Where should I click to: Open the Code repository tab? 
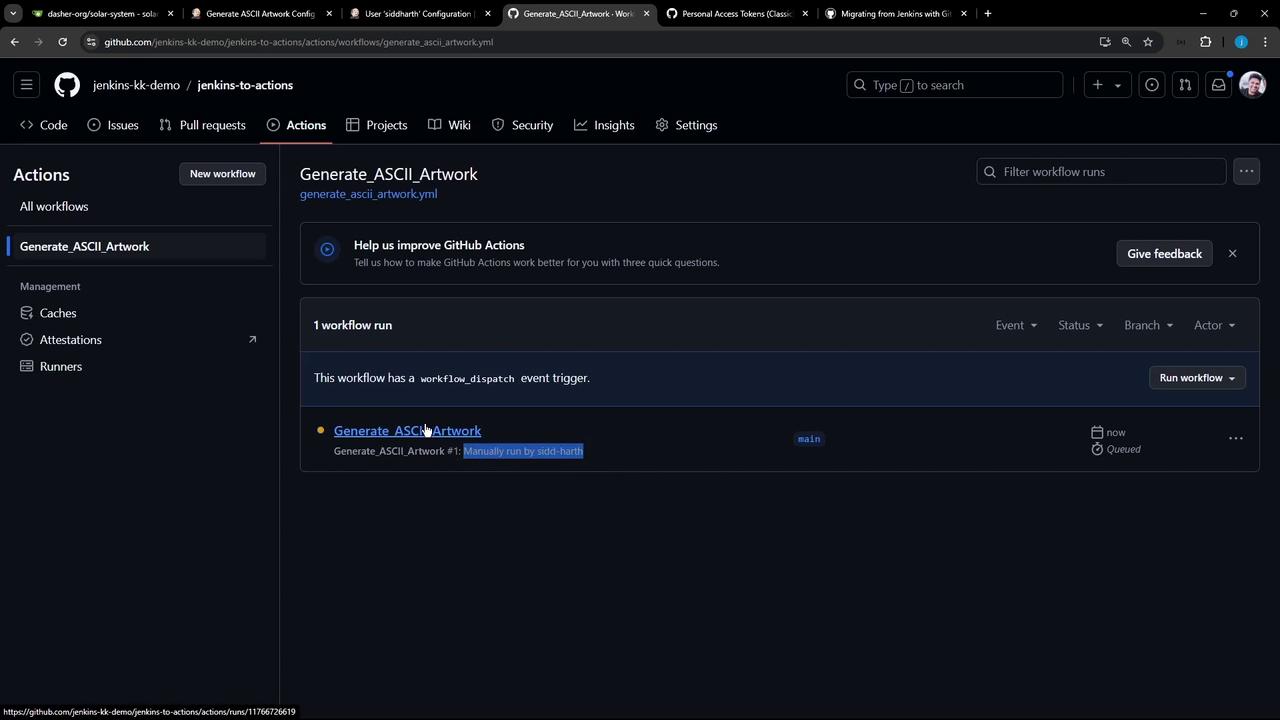point(44,125)
